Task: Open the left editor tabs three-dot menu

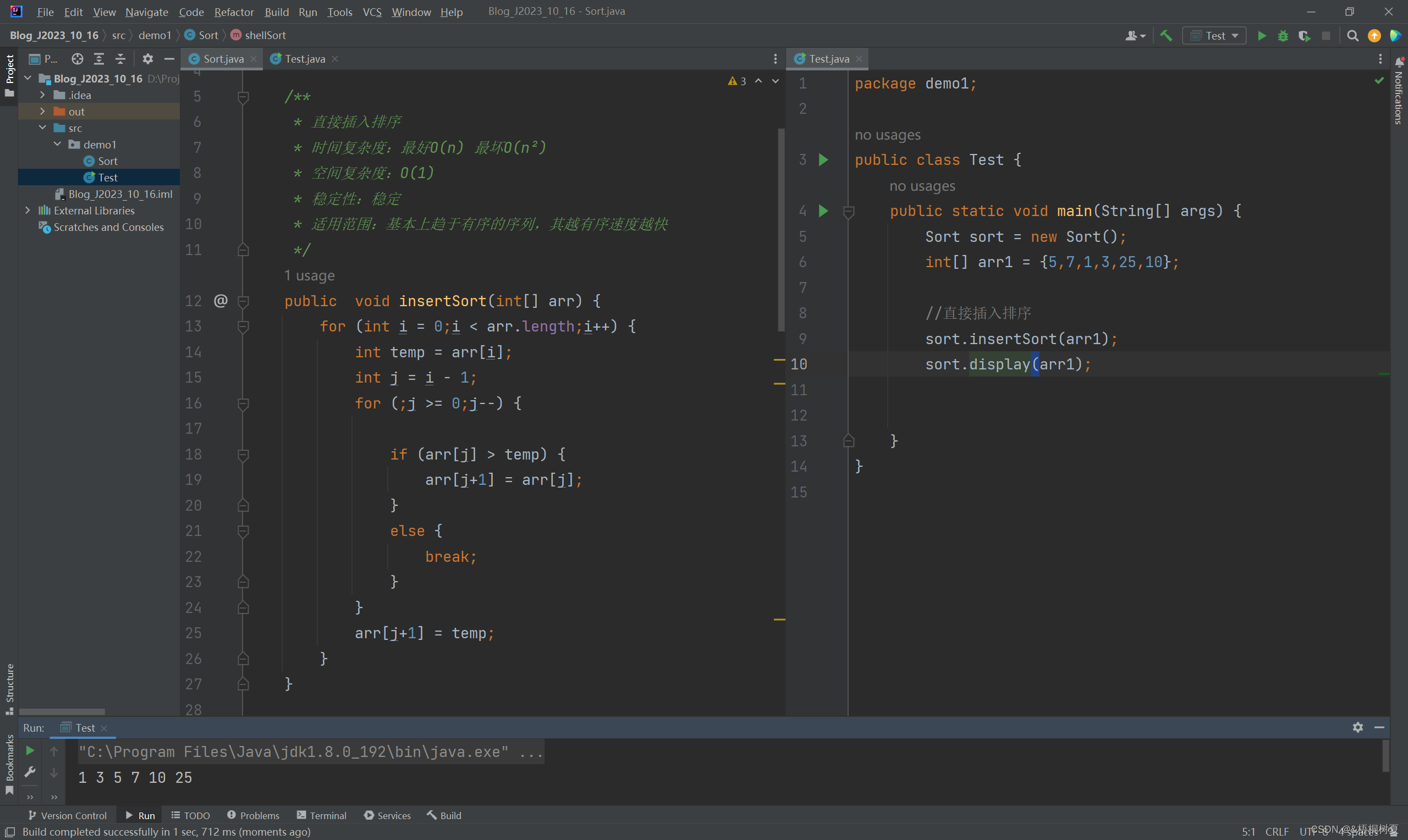Action: (775, 59)
